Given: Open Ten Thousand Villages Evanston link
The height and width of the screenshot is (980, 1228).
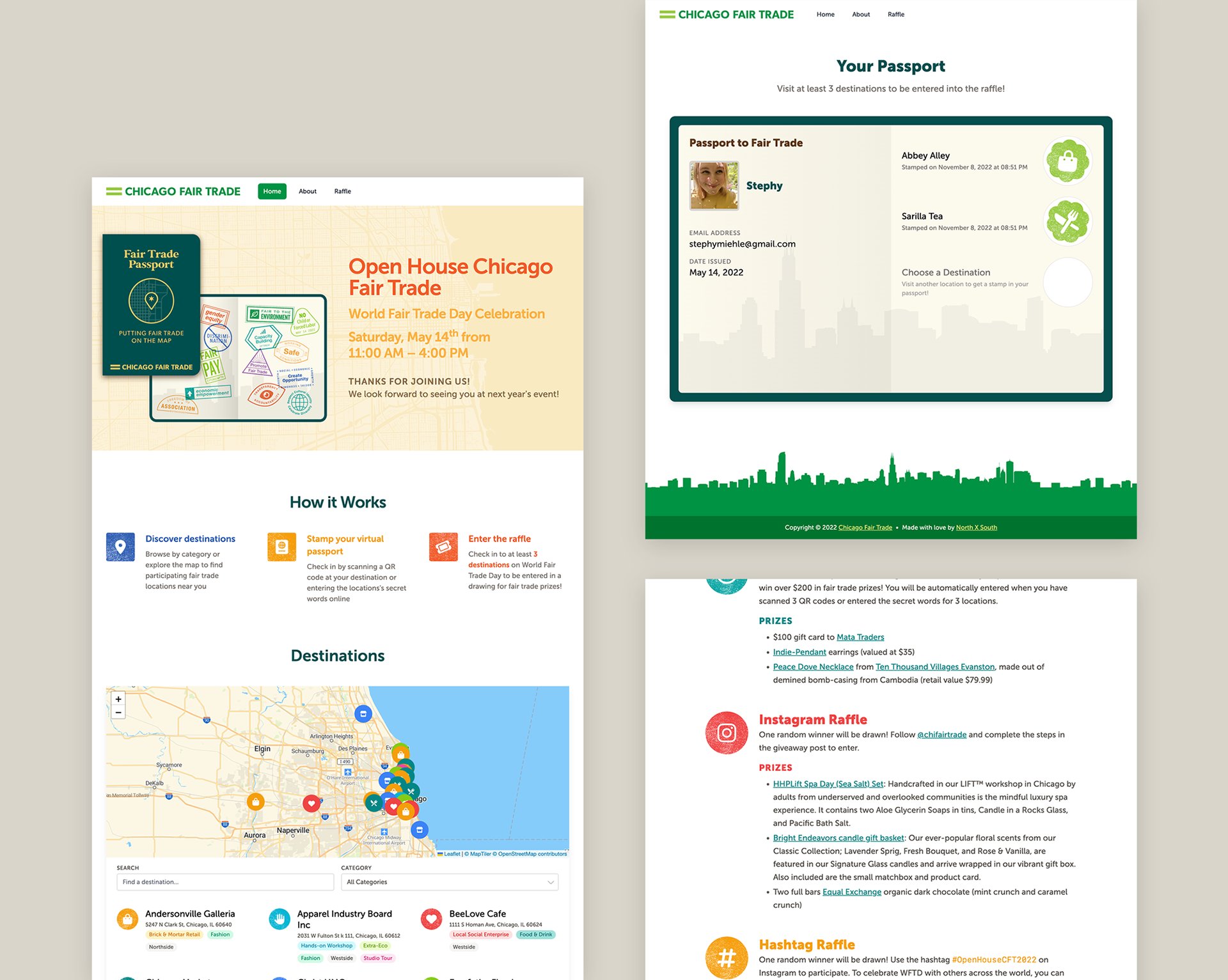Looking at the screenshot, I should [x=935, y=667].
